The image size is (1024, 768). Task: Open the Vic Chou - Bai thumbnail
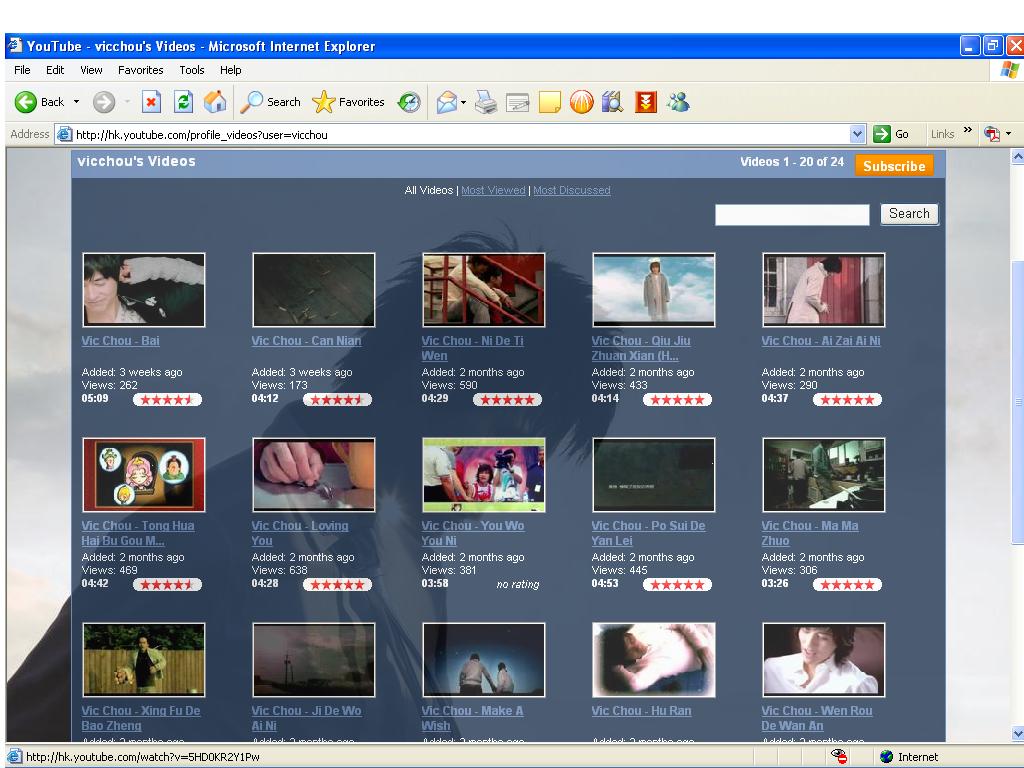tap(144, 290)
